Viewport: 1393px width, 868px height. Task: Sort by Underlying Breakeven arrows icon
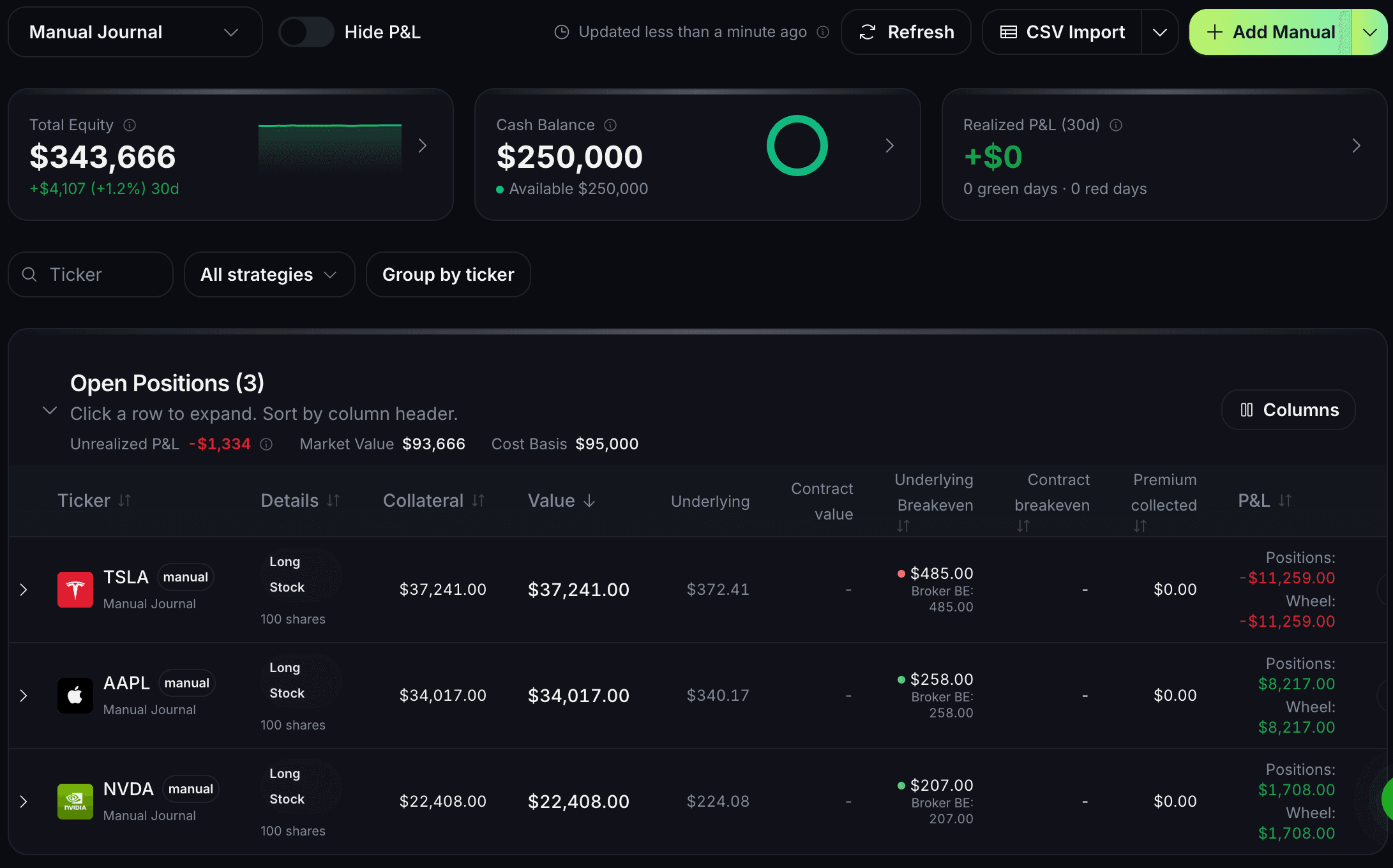(903, 526)
